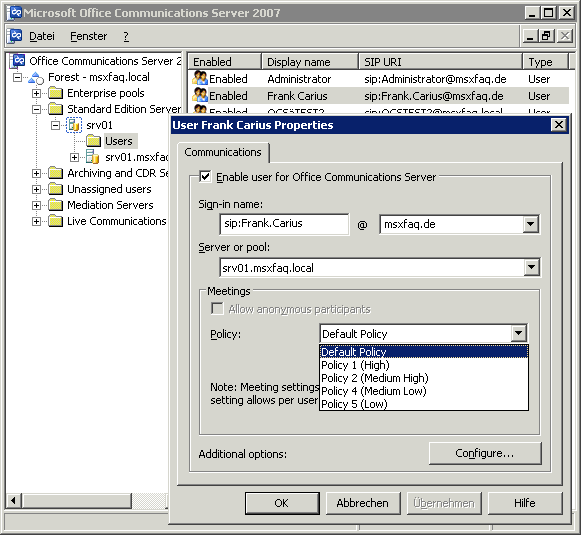Click the Forest msxfaq.local domain icon
The image size is (581, 535).
tap(36, 77)
